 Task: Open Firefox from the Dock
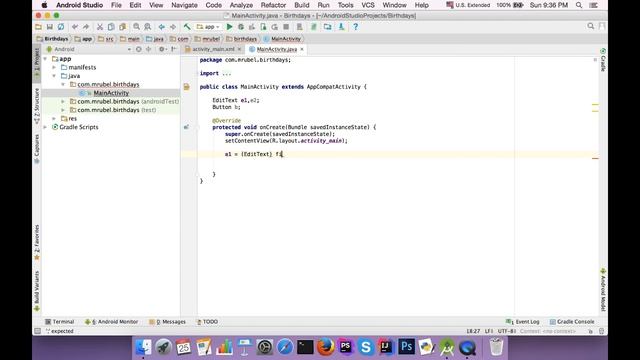coord(325,347)
